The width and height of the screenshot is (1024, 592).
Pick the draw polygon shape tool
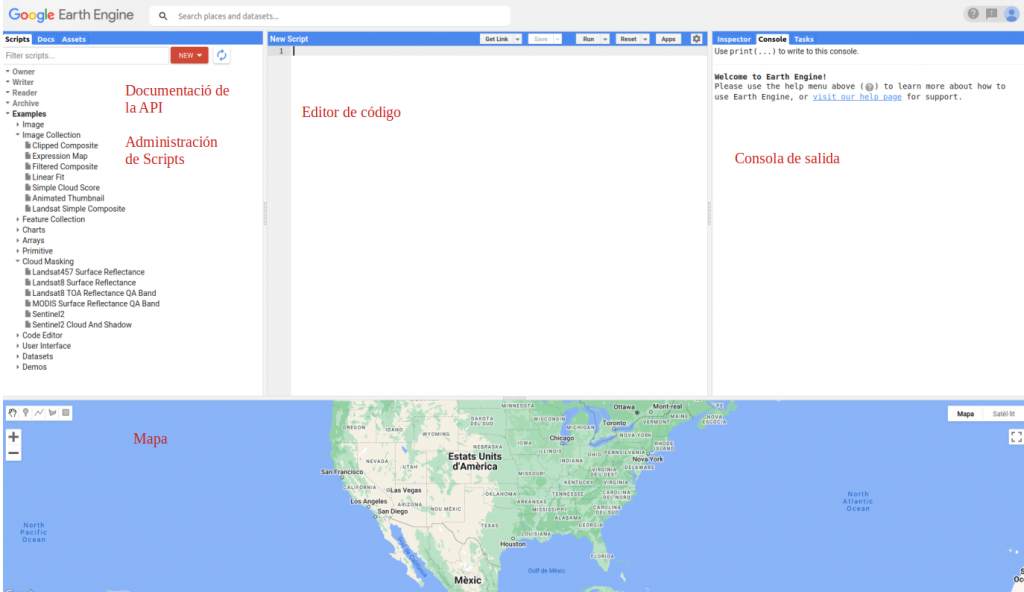click(52, 412)
